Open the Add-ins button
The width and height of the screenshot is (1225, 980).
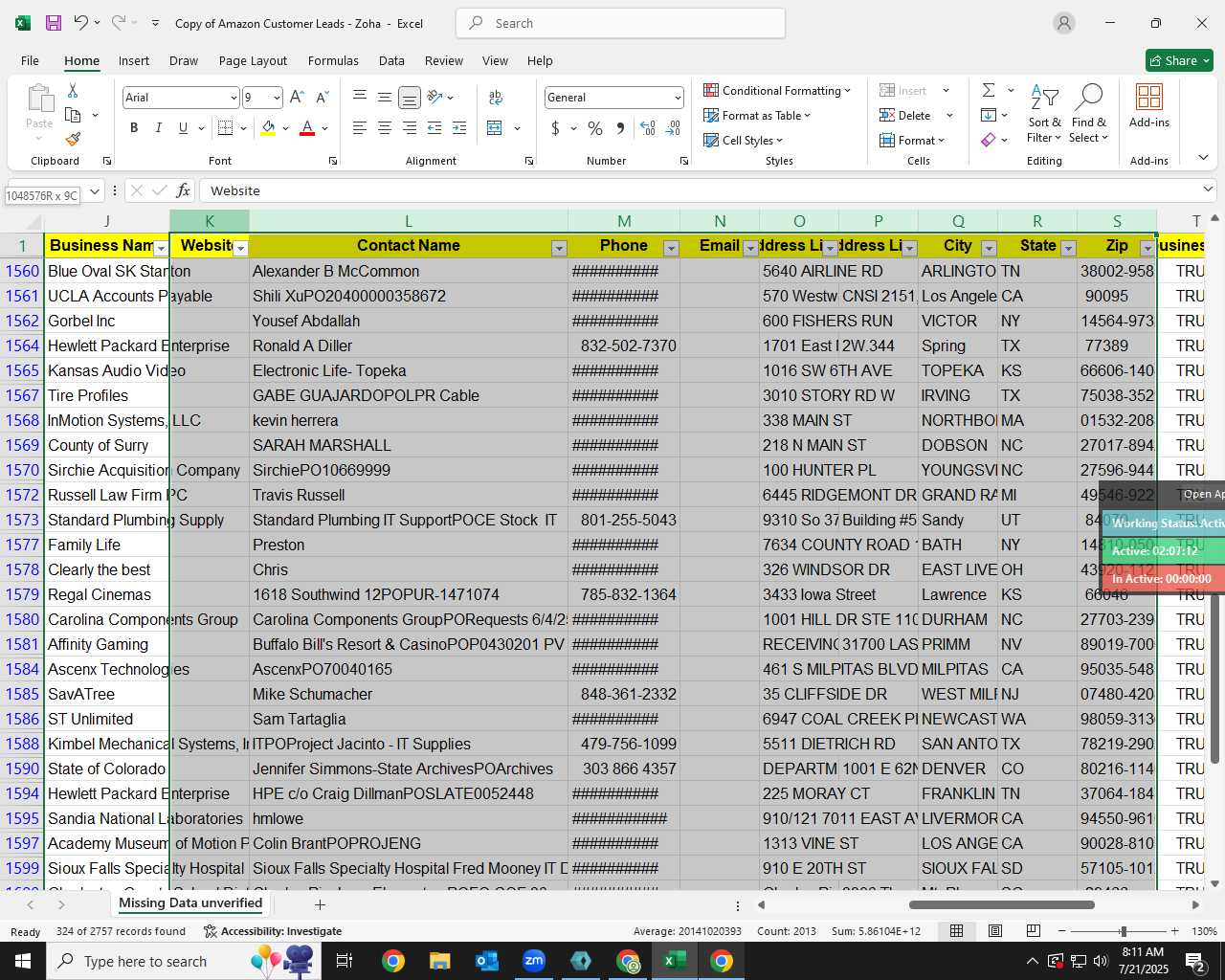[1148, 105]
